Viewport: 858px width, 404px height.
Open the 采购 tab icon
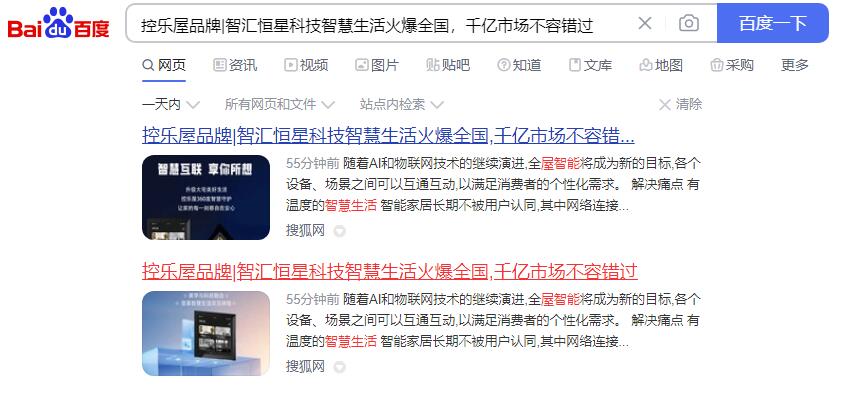[717, 65]
